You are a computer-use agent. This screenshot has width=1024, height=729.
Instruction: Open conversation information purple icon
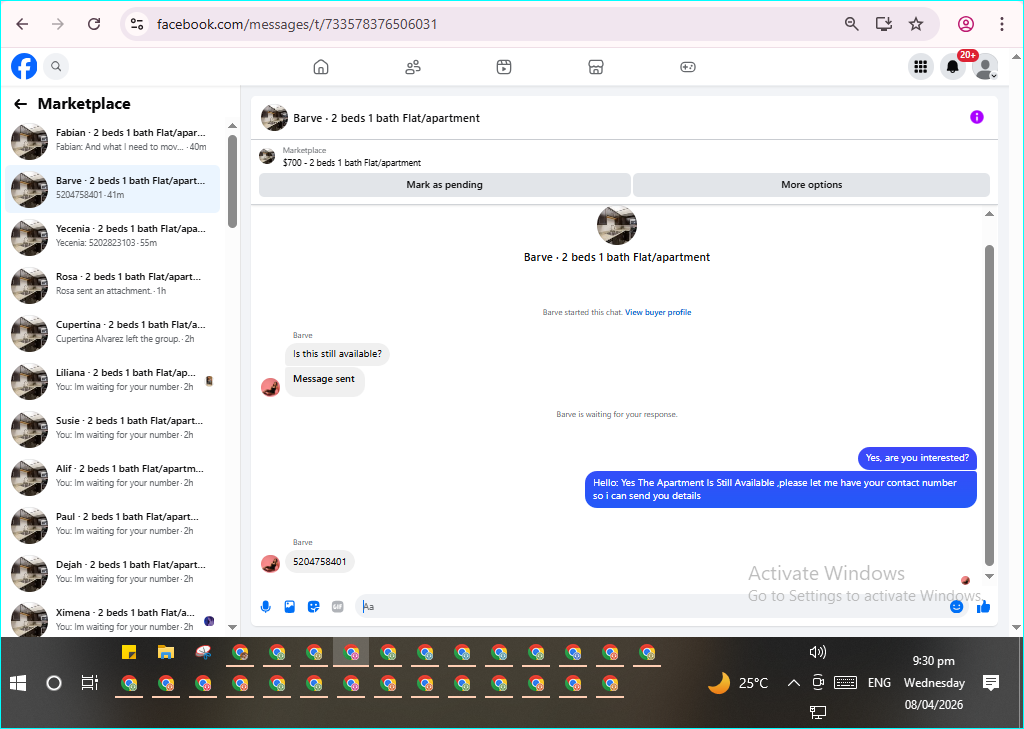tap(976, 118)
